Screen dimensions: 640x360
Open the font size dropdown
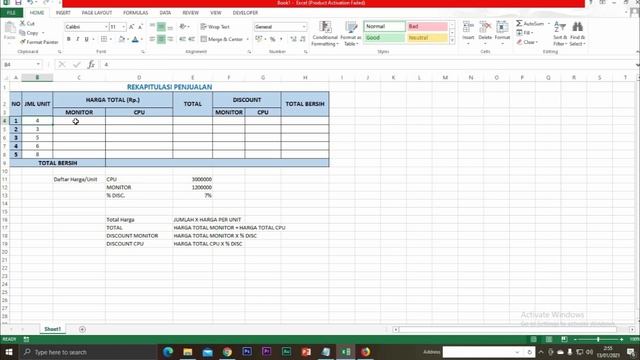[124, 27]
